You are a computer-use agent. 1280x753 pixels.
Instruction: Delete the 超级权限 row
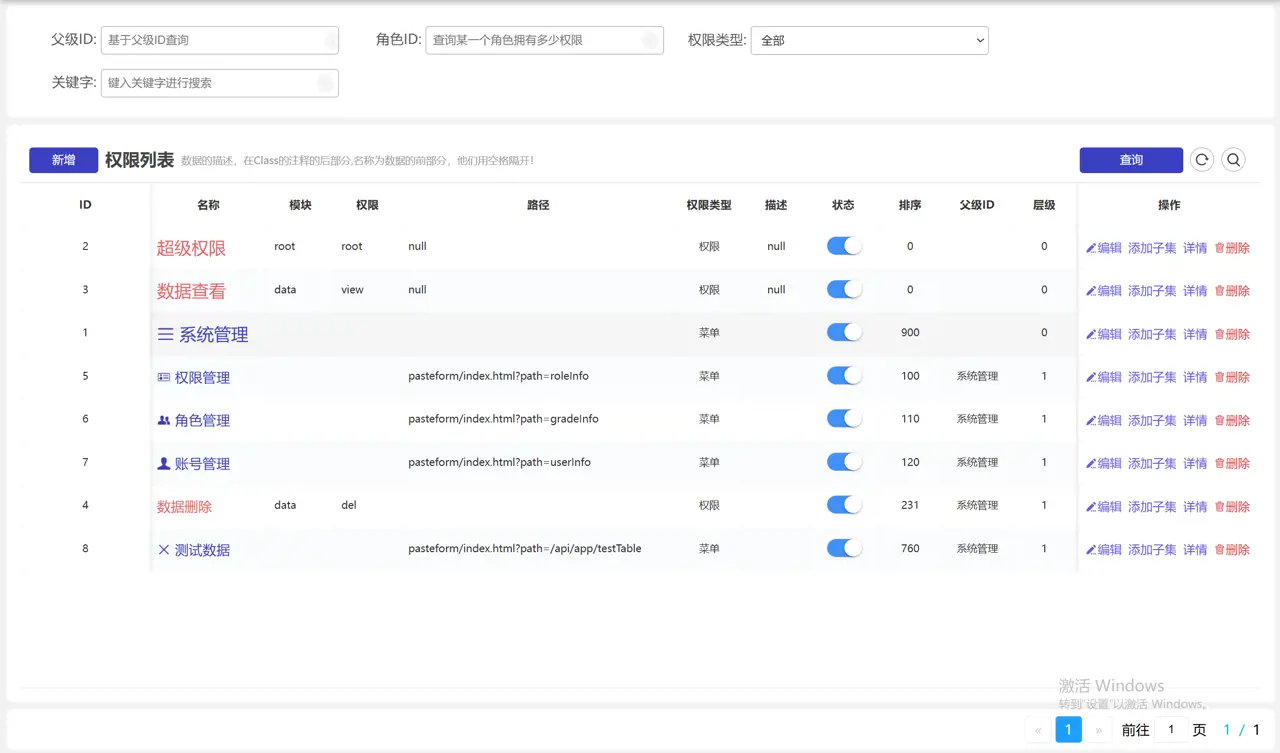1232,248
